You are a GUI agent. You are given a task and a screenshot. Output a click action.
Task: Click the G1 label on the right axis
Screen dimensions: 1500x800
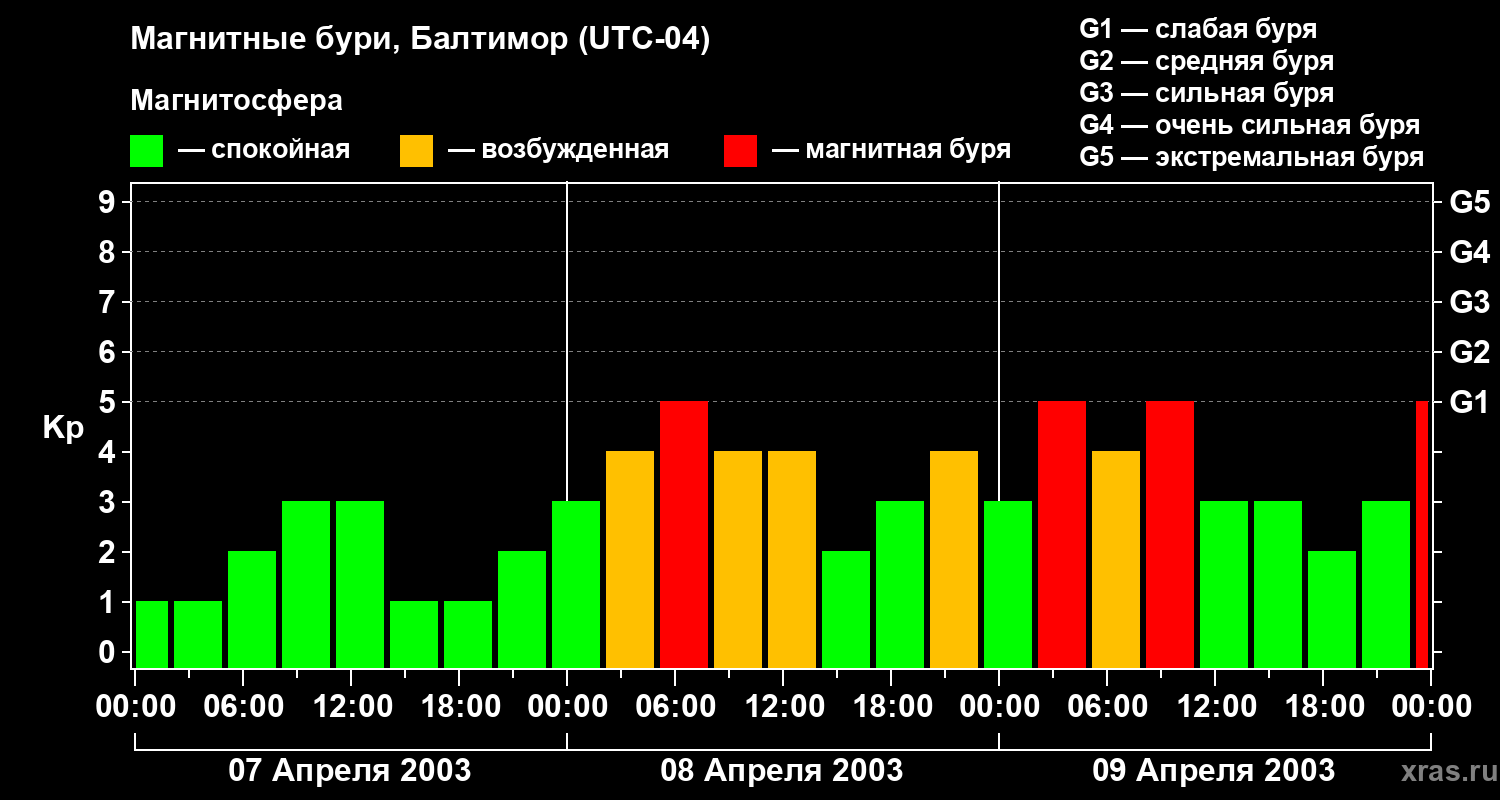click(1470, 402)
